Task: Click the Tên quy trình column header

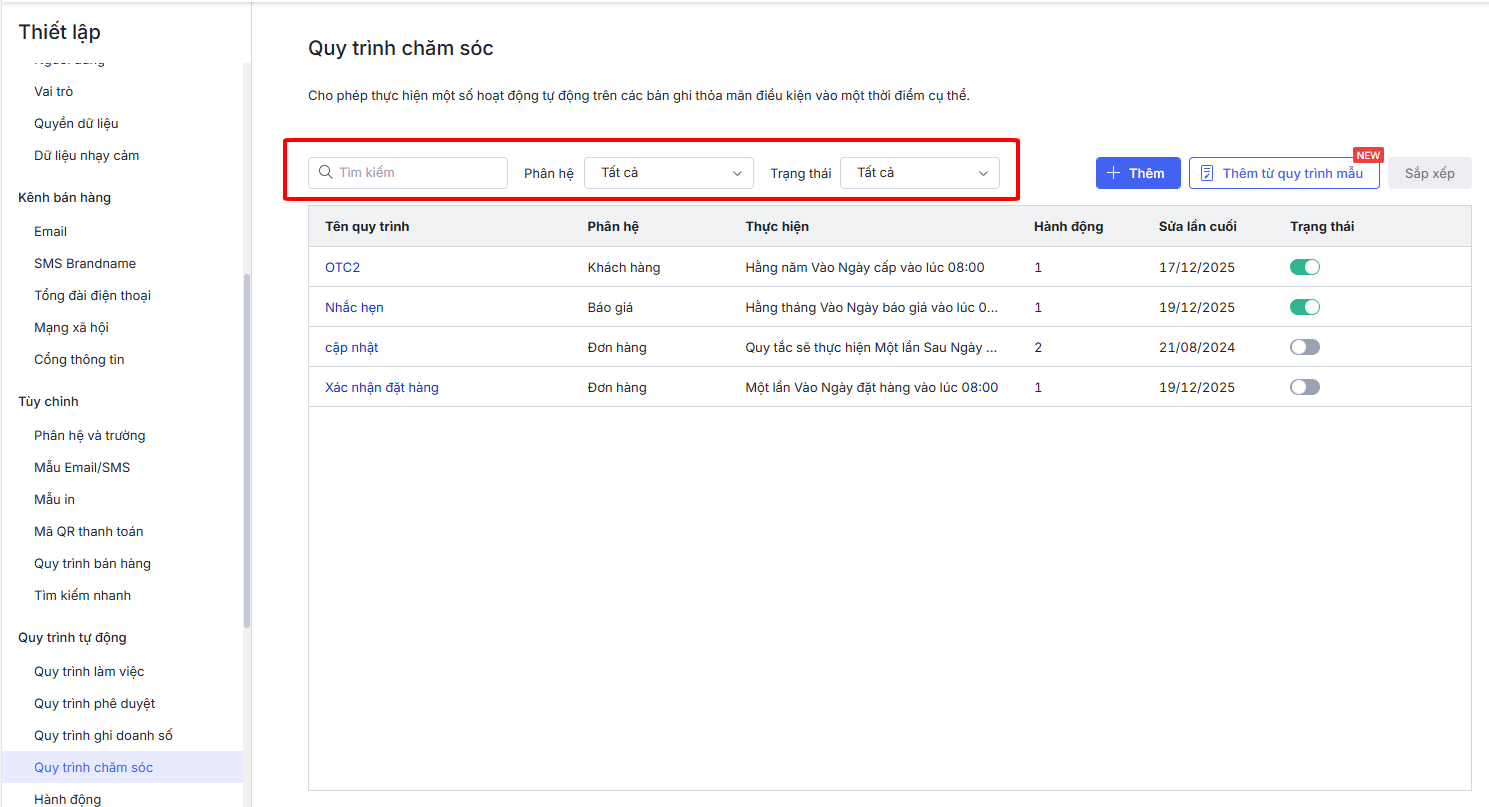Action: (367, 226)
